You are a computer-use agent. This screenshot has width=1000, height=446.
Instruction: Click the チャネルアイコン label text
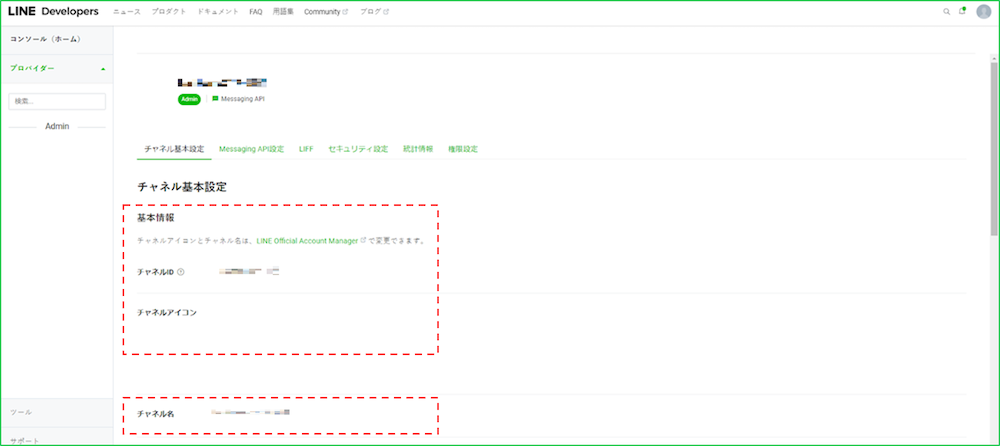pyautogui.click(x=167, y=312)
